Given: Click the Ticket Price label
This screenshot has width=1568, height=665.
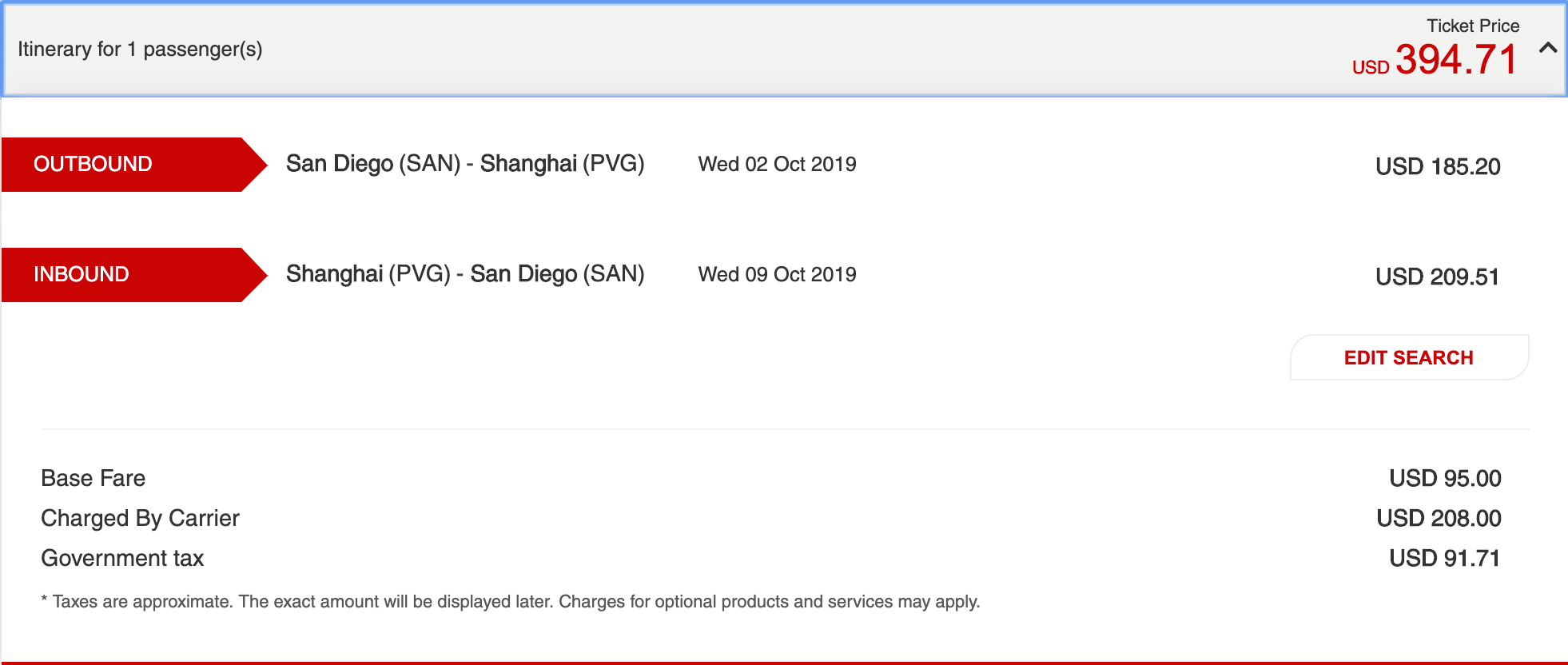Looking at the screenshot, I should [x=1472, y=26].
